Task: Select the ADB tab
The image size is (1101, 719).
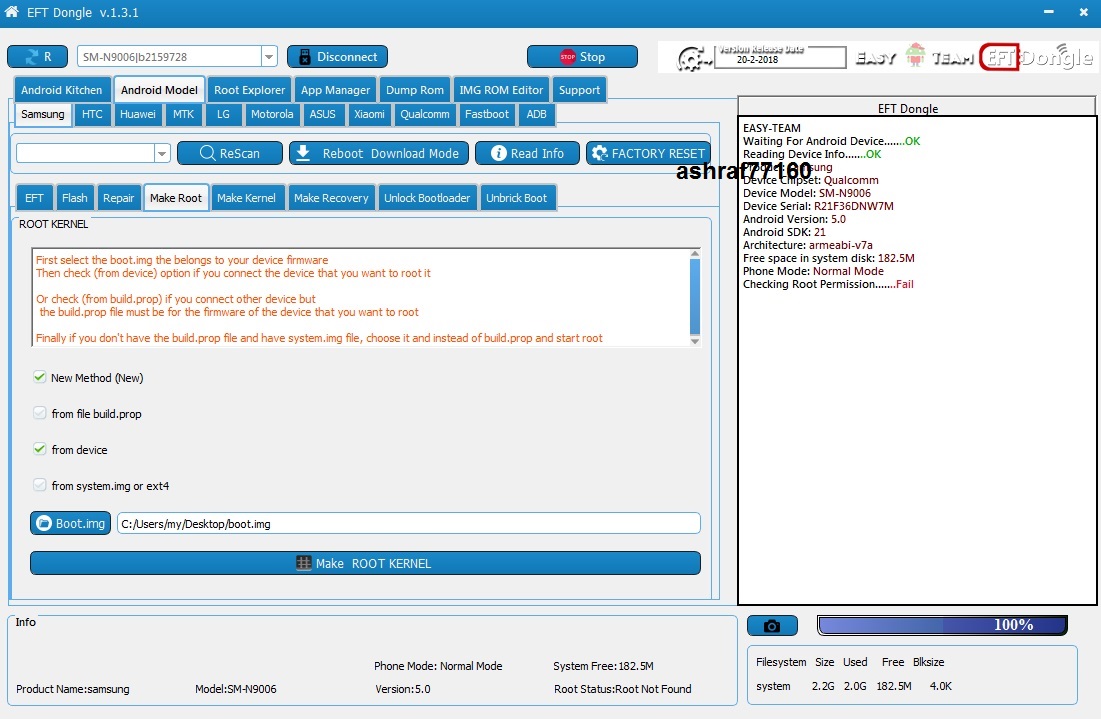Action: [536, 114]
